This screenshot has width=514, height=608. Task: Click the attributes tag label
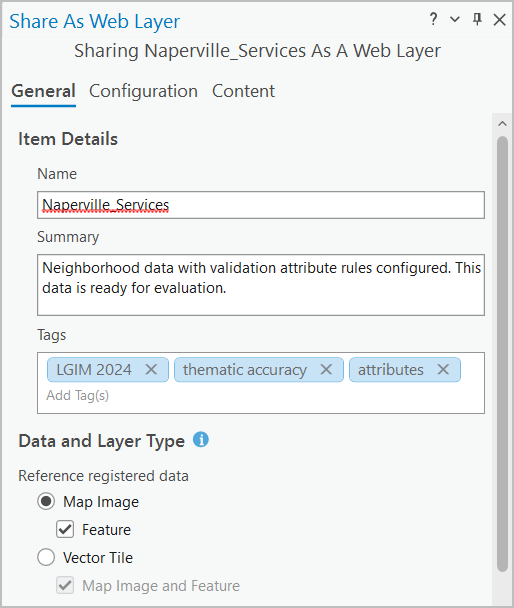click(x=391, y=370)
